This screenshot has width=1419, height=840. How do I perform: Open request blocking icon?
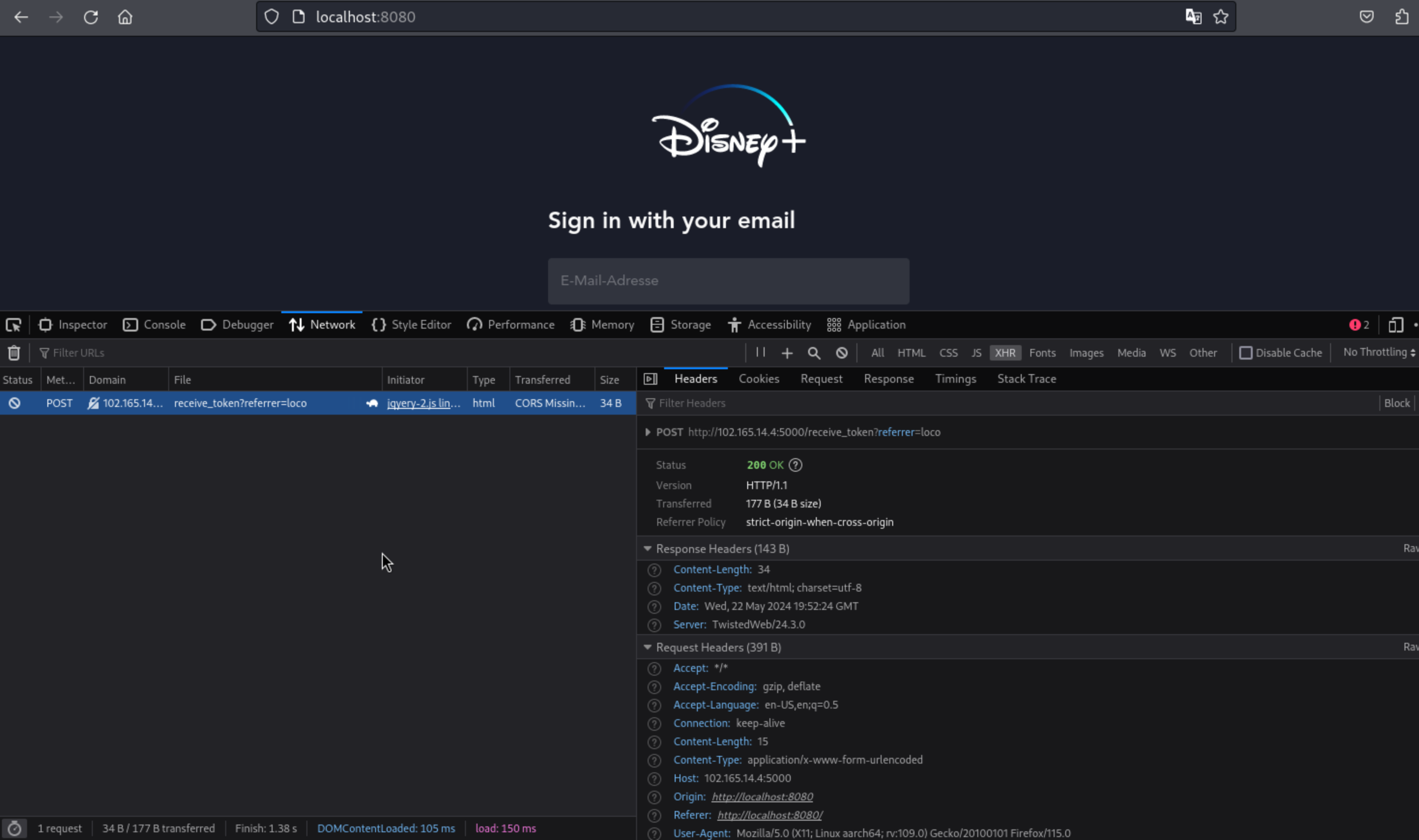[x=841, y=353]
